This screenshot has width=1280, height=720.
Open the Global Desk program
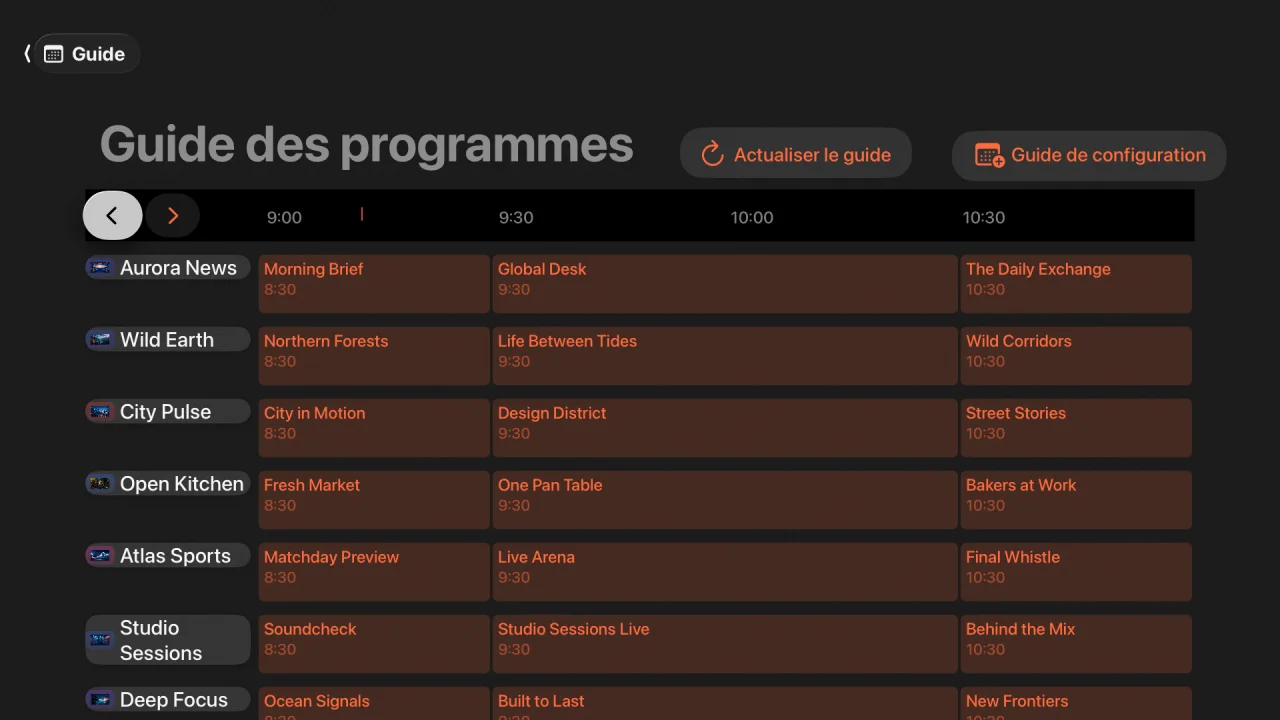[725, 284]
